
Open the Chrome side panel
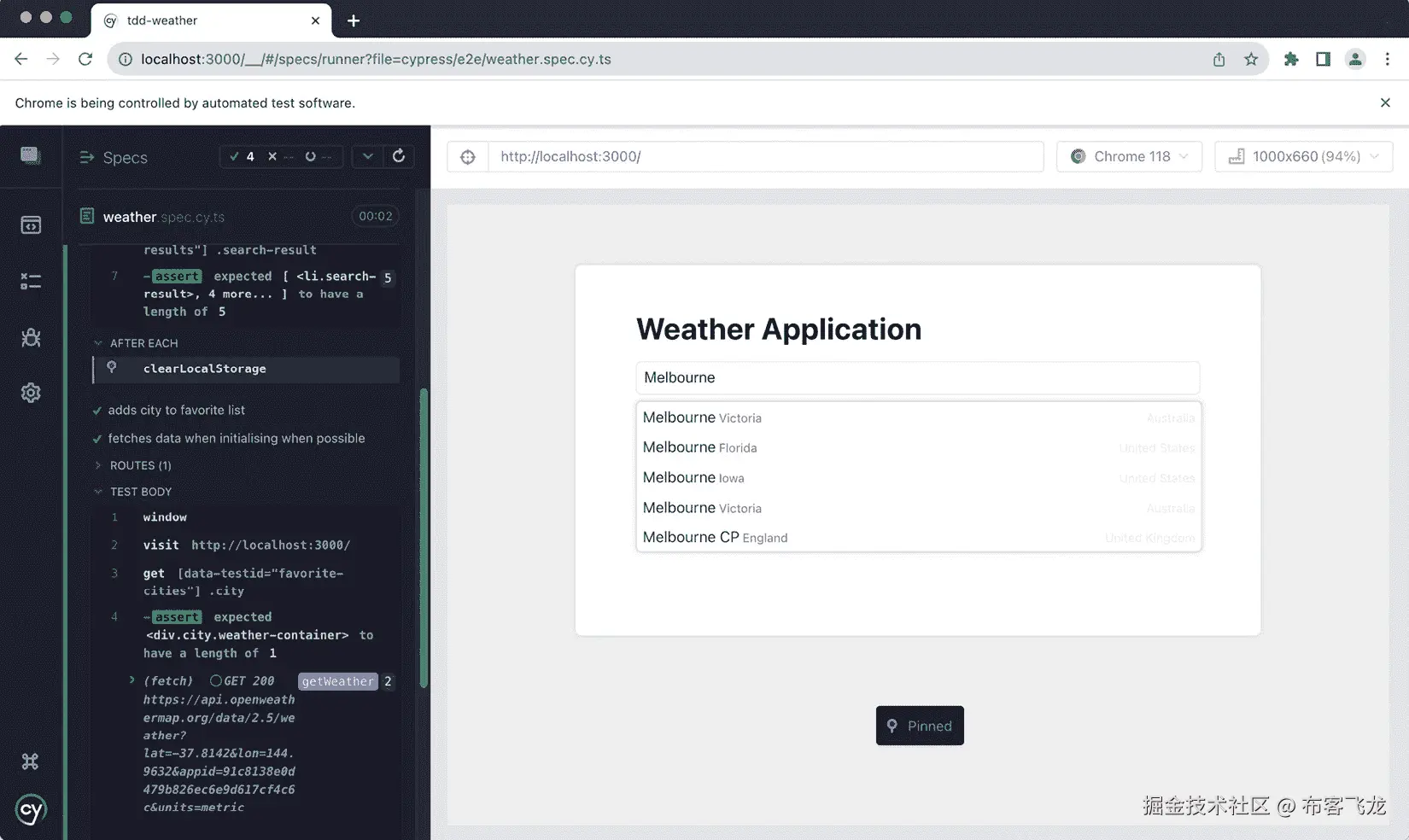point(1323,59)
